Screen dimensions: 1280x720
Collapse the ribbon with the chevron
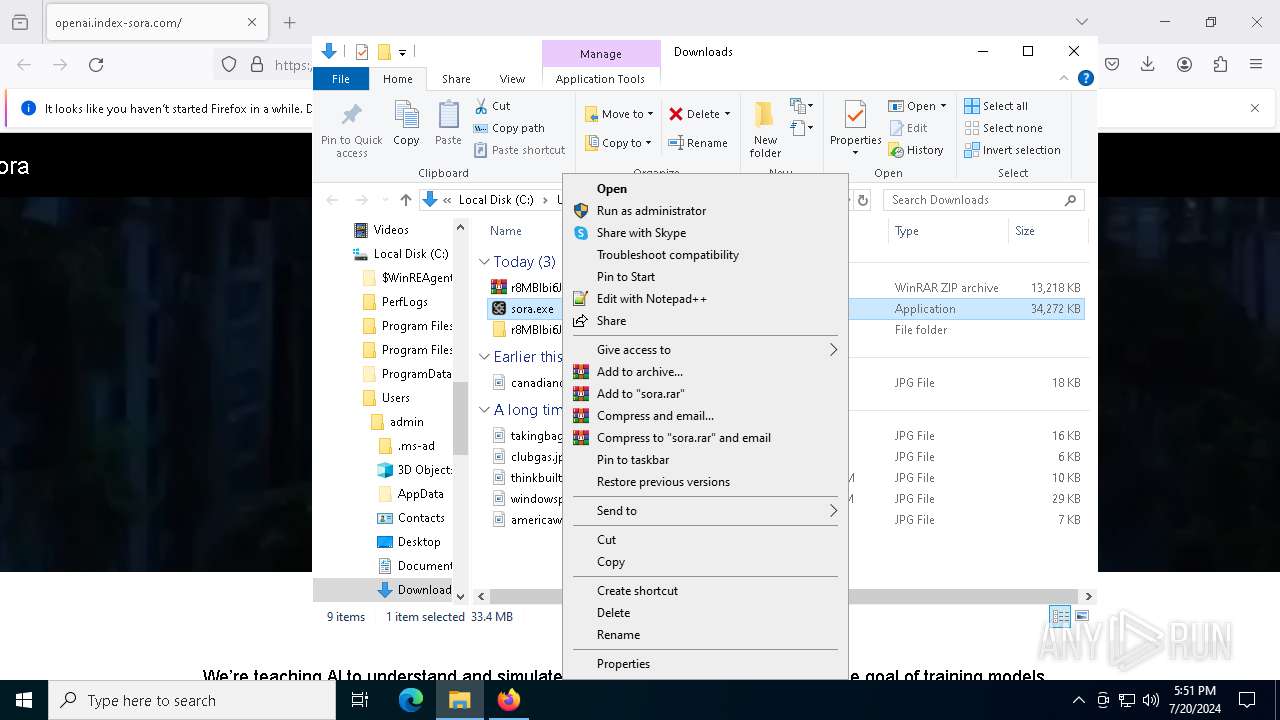(1064, 78)
